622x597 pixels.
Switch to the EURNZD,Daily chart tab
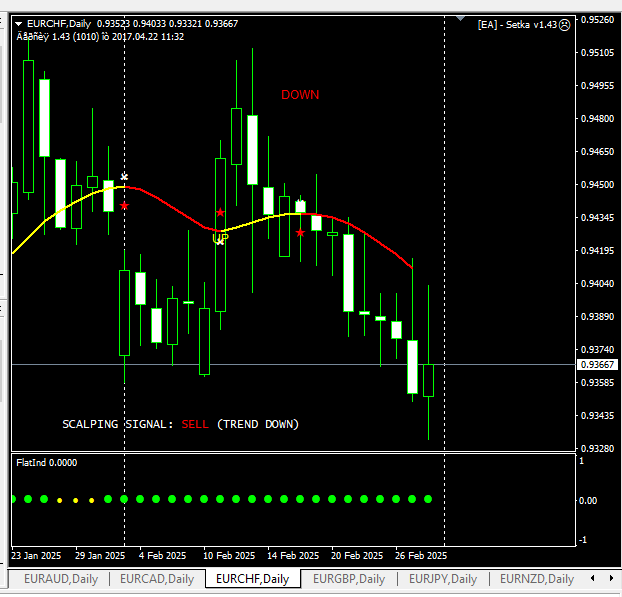coord(537,579)
